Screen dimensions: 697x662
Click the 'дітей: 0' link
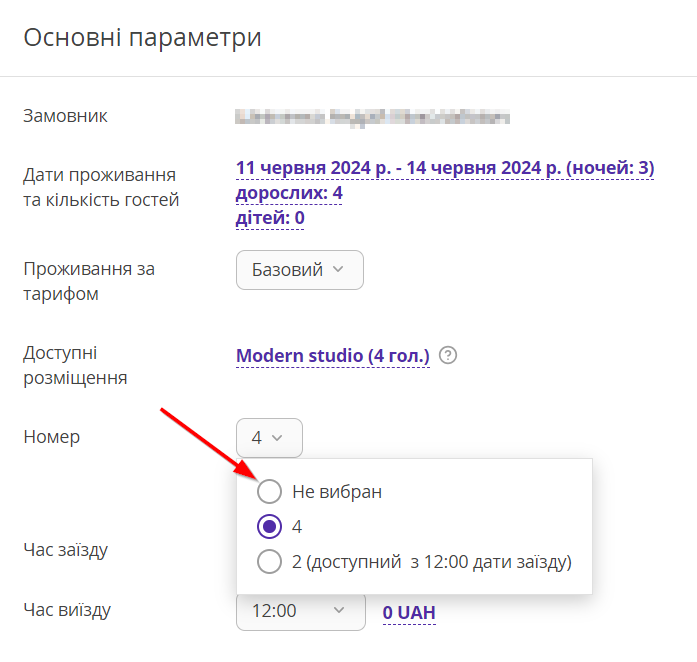(270, 218)
